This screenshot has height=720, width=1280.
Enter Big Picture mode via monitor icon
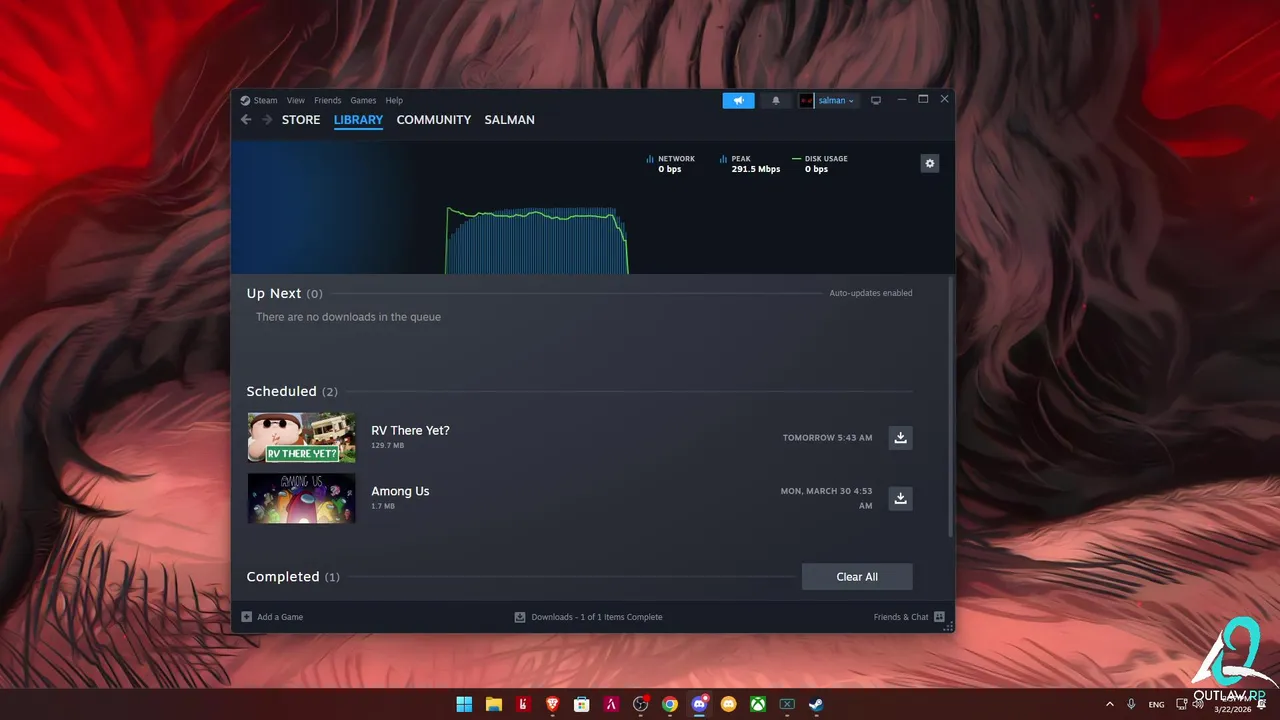click(x=876, y=100)
